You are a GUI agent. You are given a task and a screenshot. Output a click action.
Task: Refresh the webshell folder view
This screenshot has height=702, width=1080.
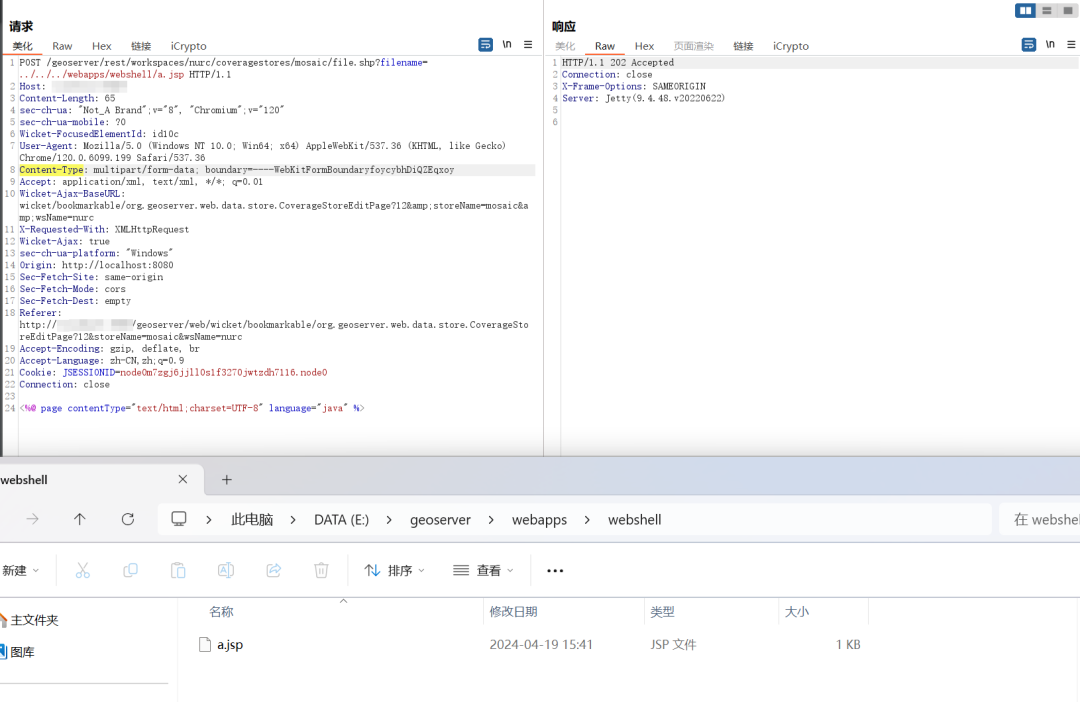pyautogui.click(x=127, y=519)
